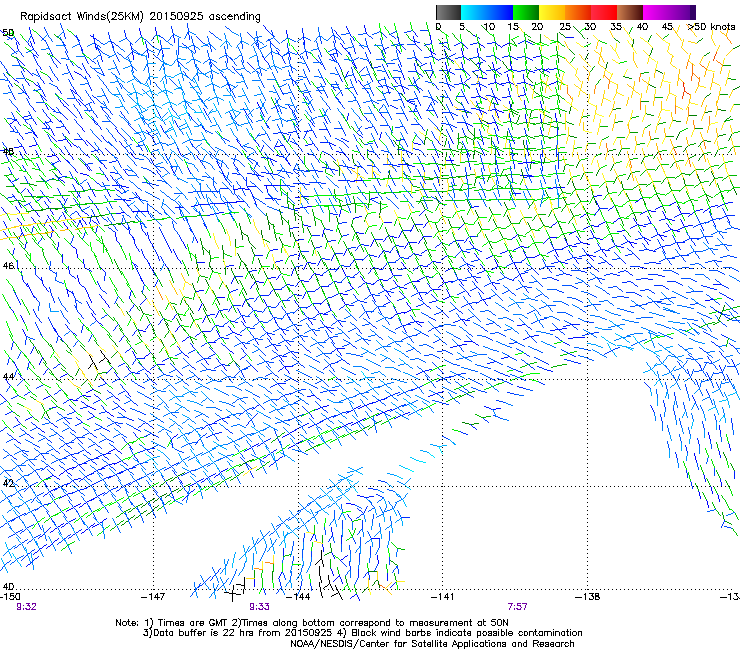Click the magenta-purple 40-50 knots color segment

coord(669,12)
